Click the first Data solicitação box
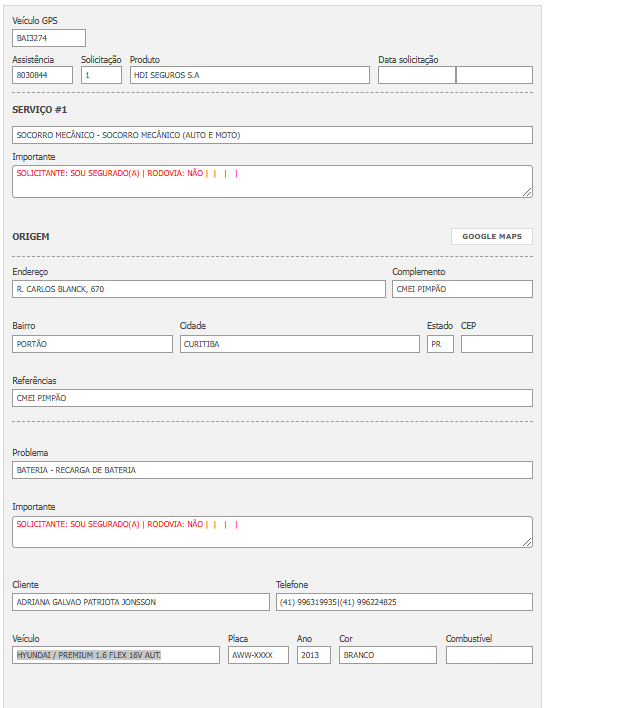The width and height of the screenshot is (620, 708). point(417,75)
